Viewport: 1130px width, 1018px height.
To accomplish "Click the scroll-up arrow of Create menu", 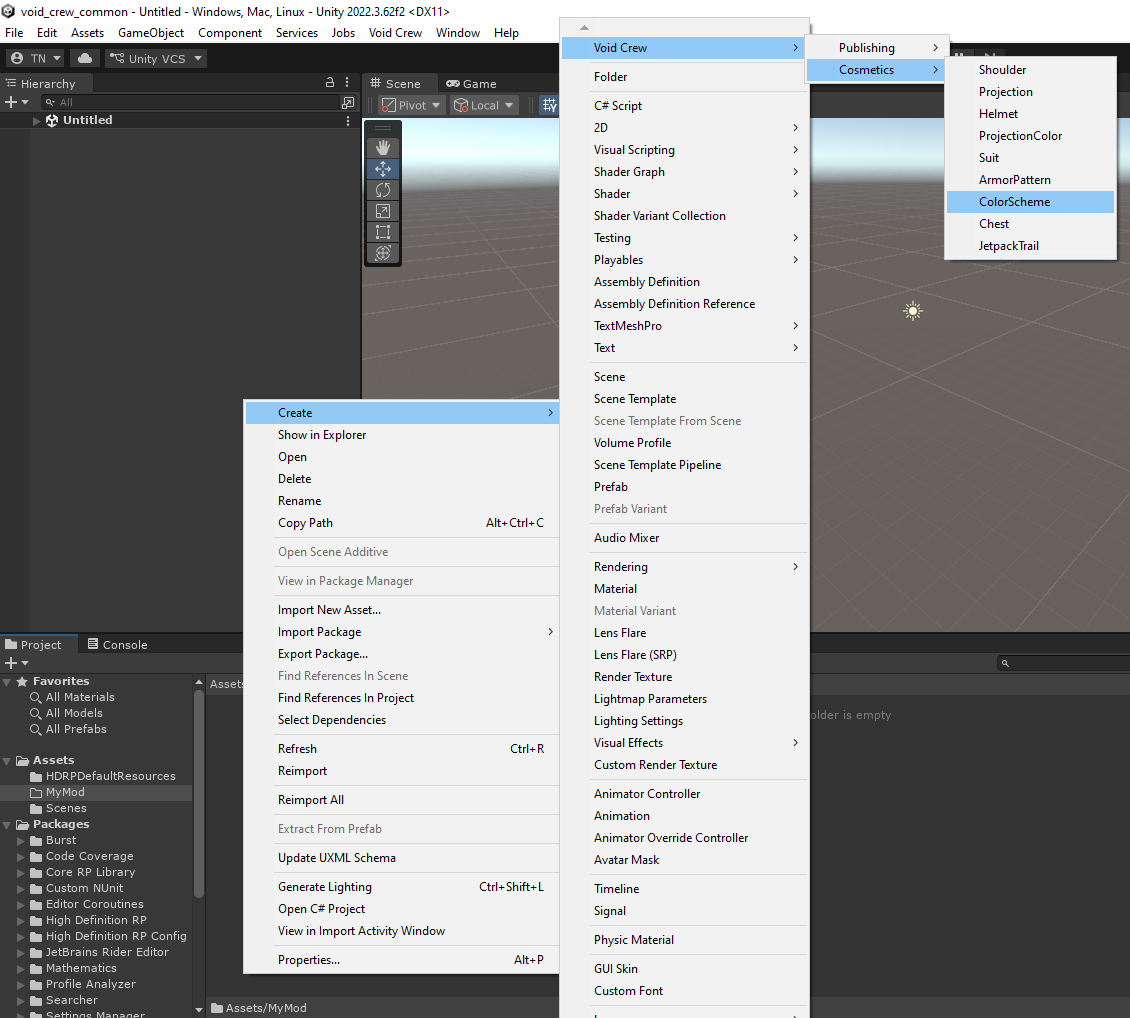I will pyautogui.click(x=584, y=27).
